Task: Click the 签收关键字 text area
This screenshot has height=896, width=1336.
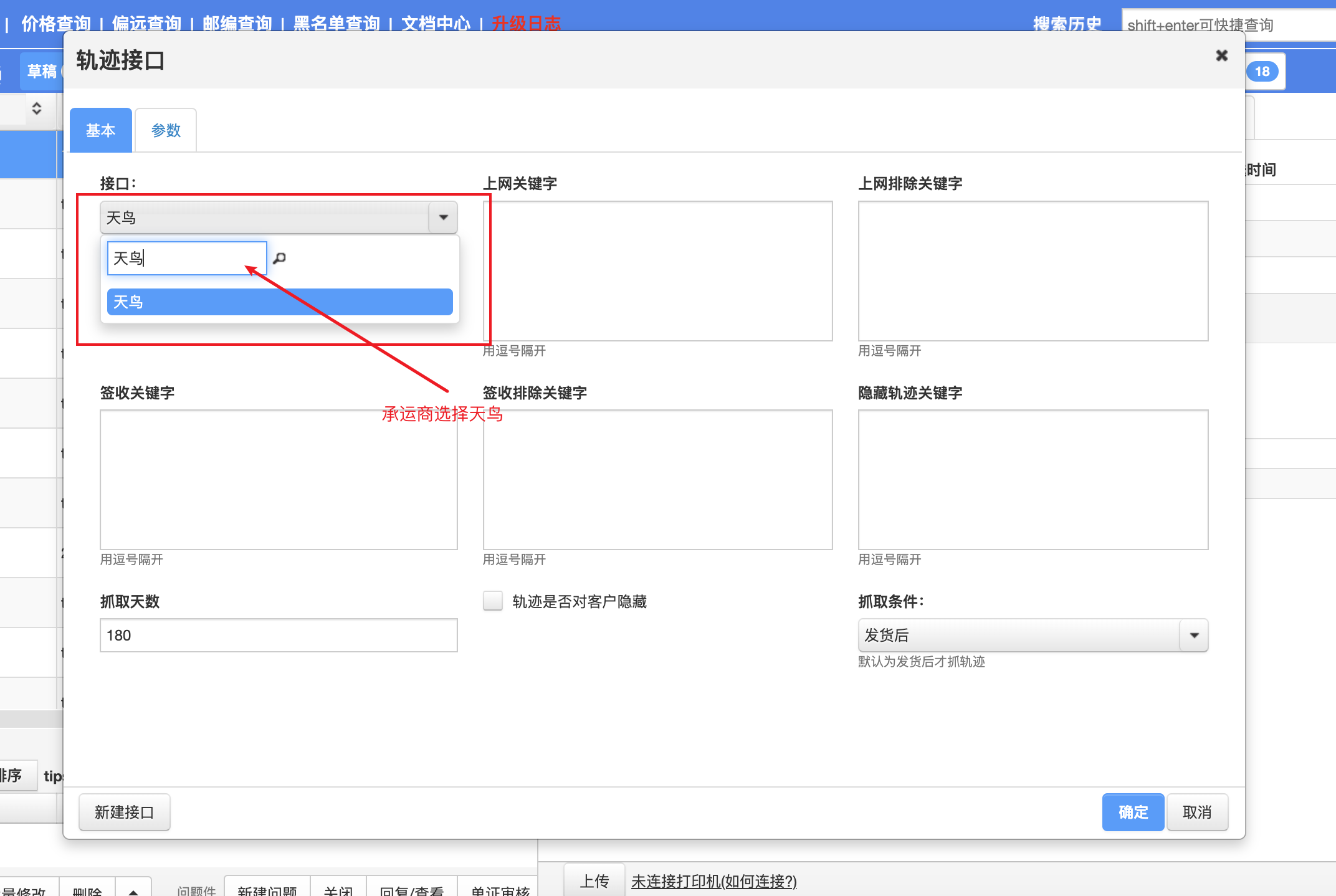Action: pyautogui.click(x=279, y=479)
